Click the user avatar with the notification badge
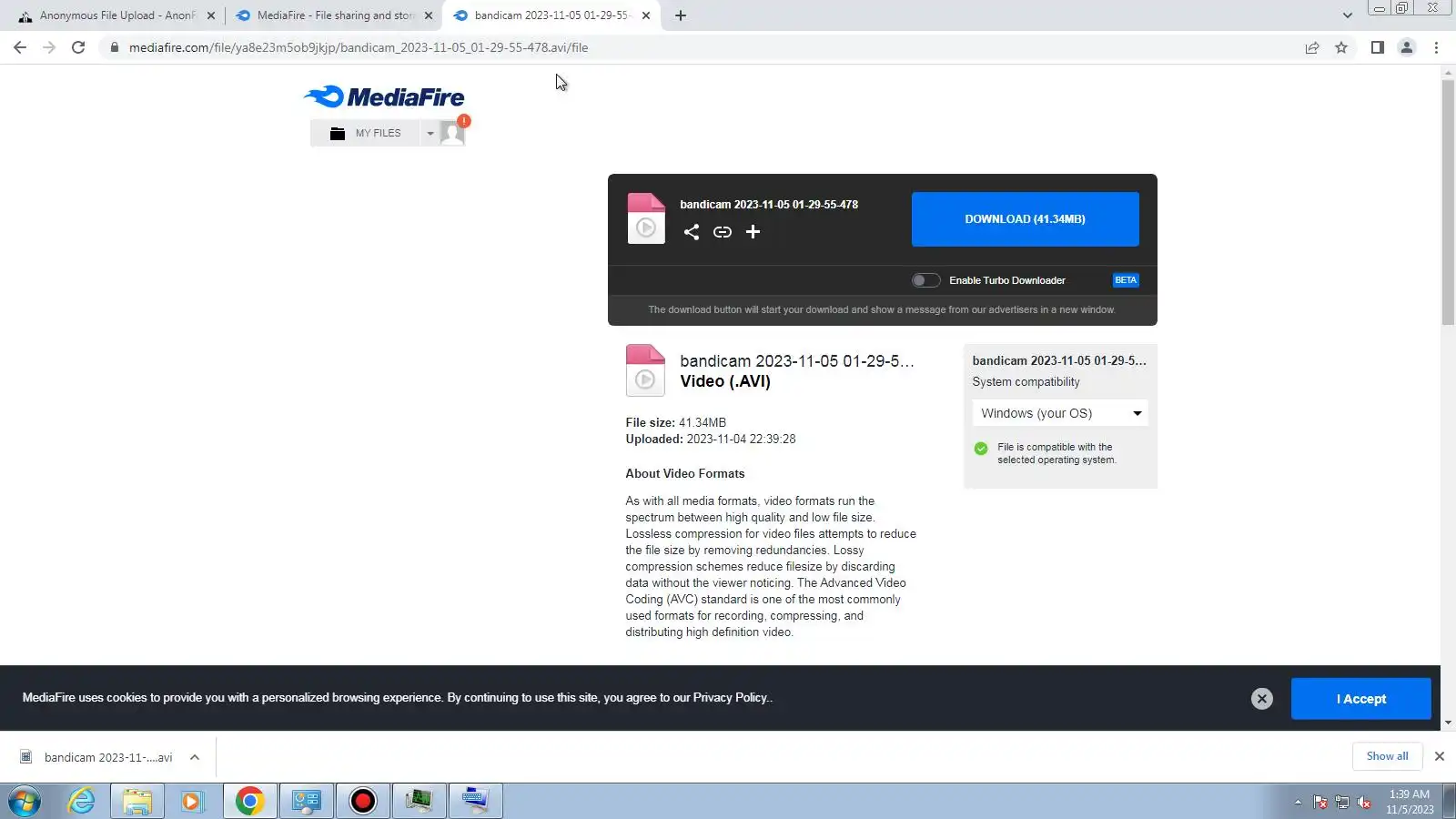Screen dimensions: 1456x819 pyautogui.click(x=452, y=133)
